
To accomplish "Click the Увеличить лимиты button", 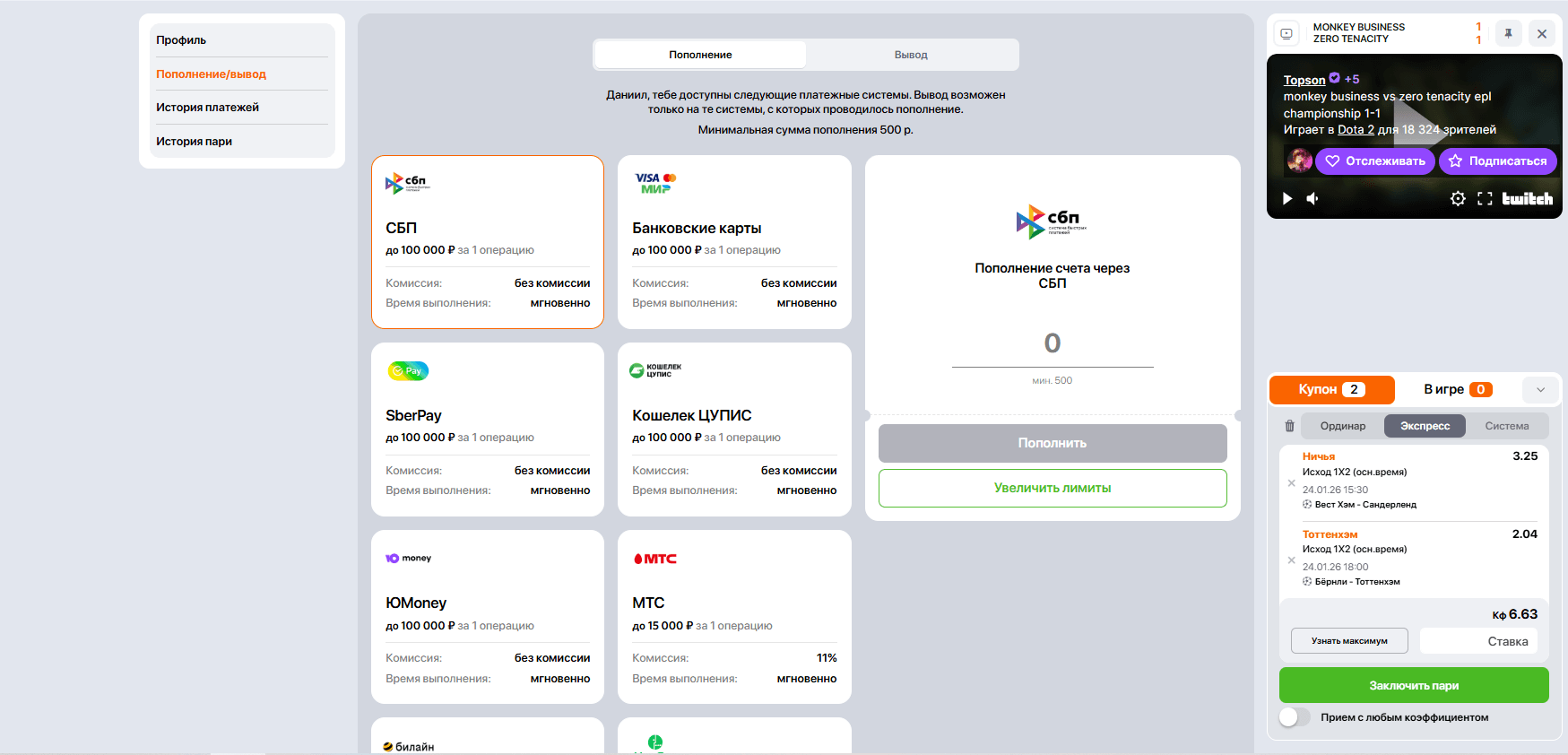I will 1052,489.
